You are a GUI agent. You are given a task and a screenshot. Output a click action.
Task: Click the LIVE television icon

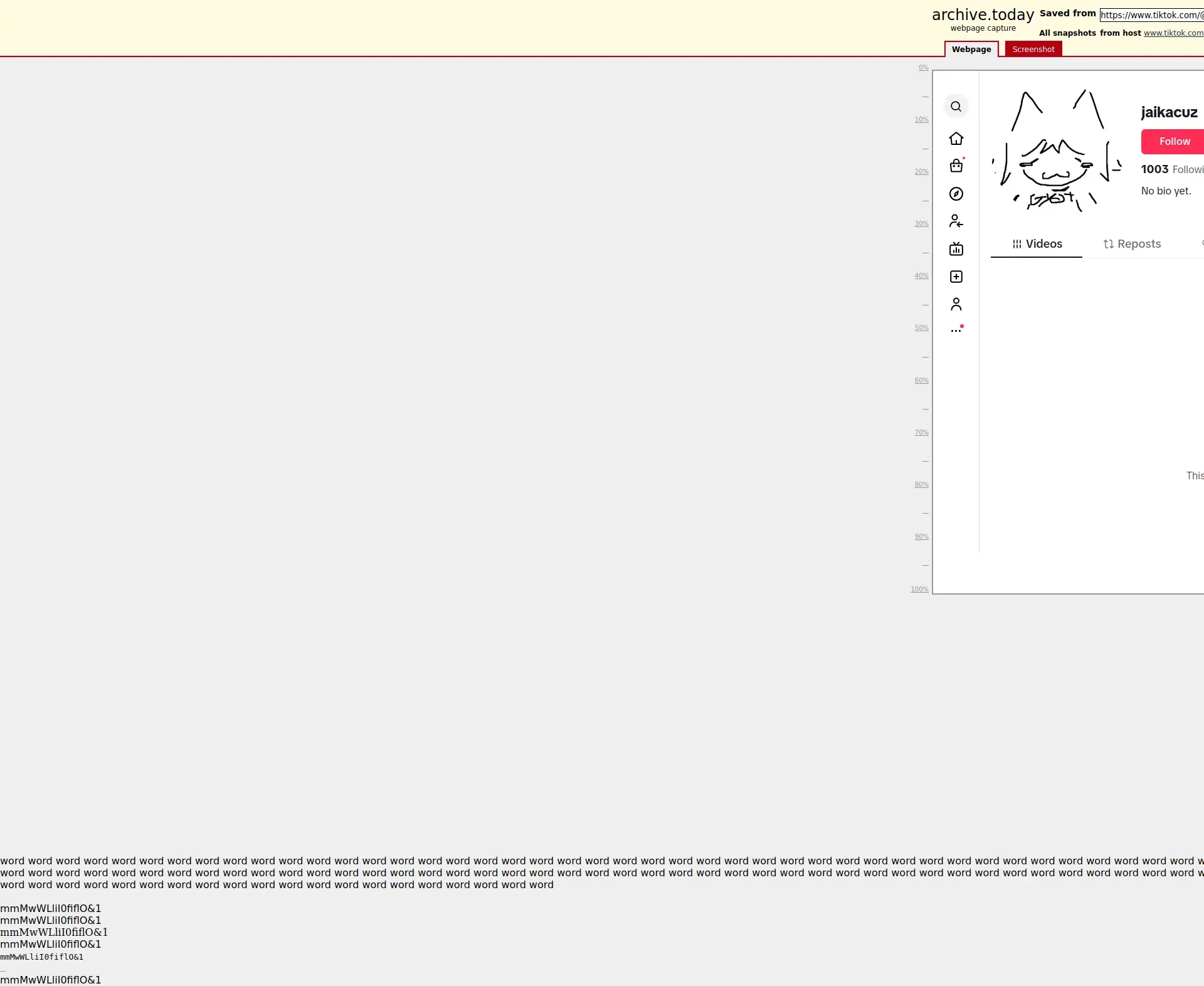(x=956, y=249)
